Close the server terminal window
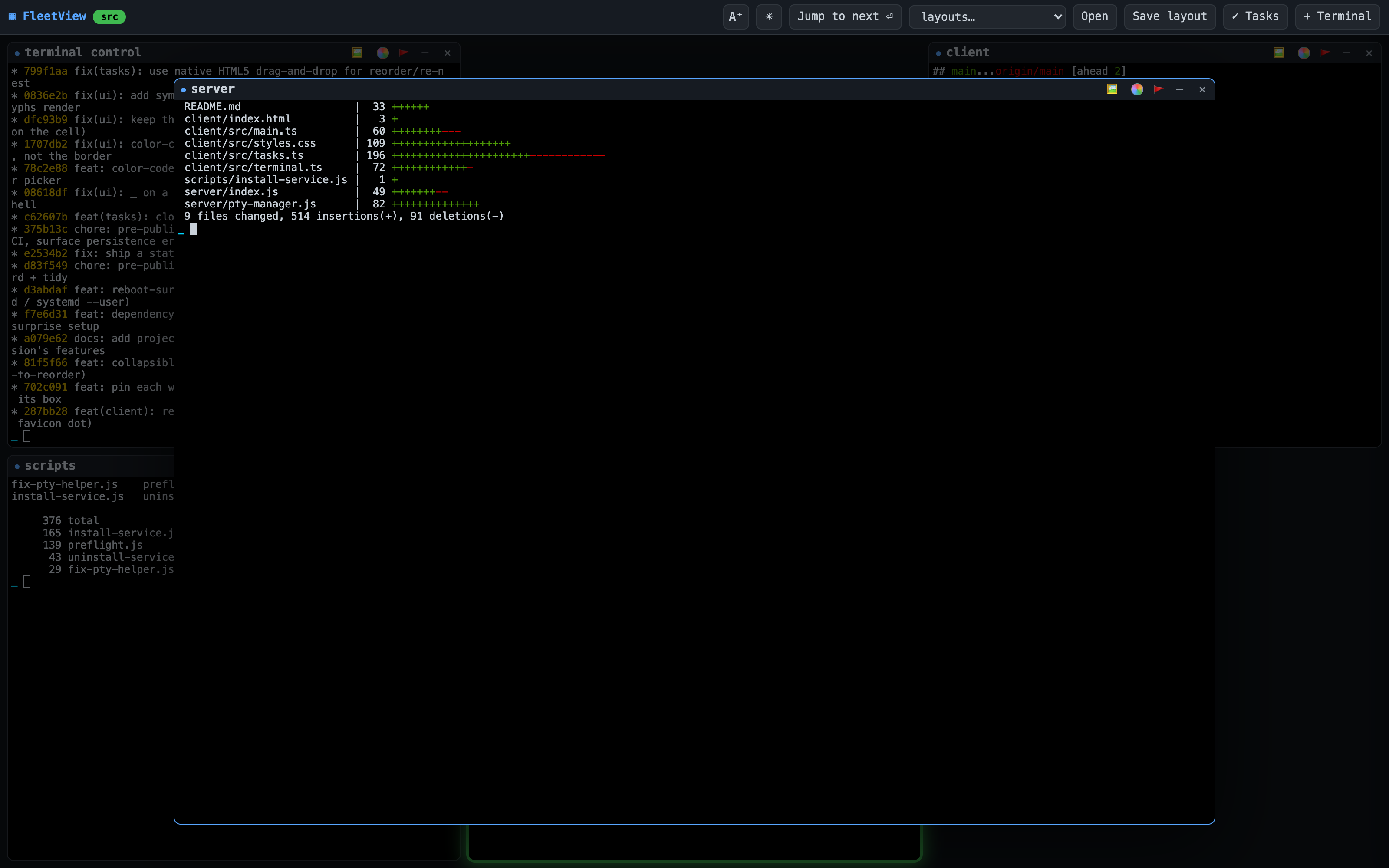This screenshot has width=1389, height=868. click(x=1202, y=89)
